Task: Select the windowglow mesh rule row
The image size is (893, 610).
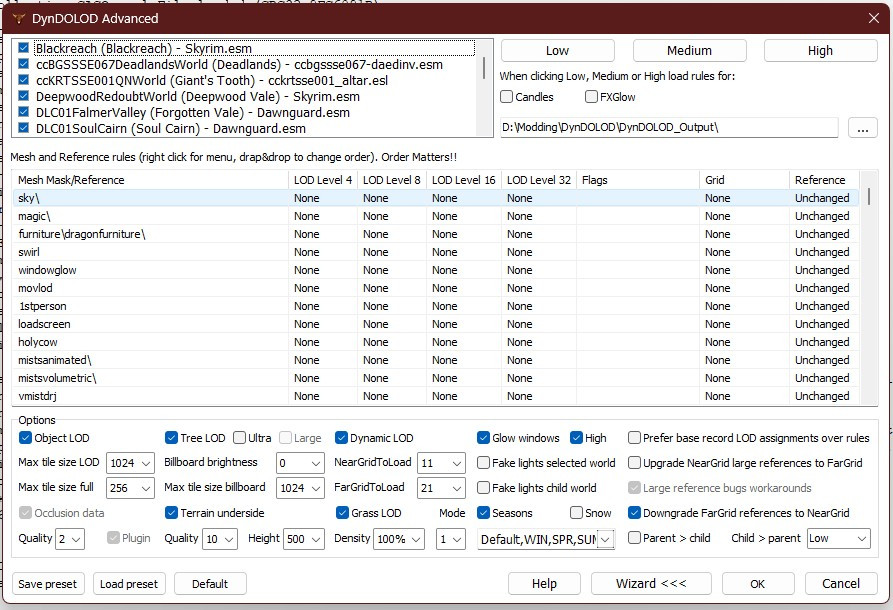Action: click(436, 270)
